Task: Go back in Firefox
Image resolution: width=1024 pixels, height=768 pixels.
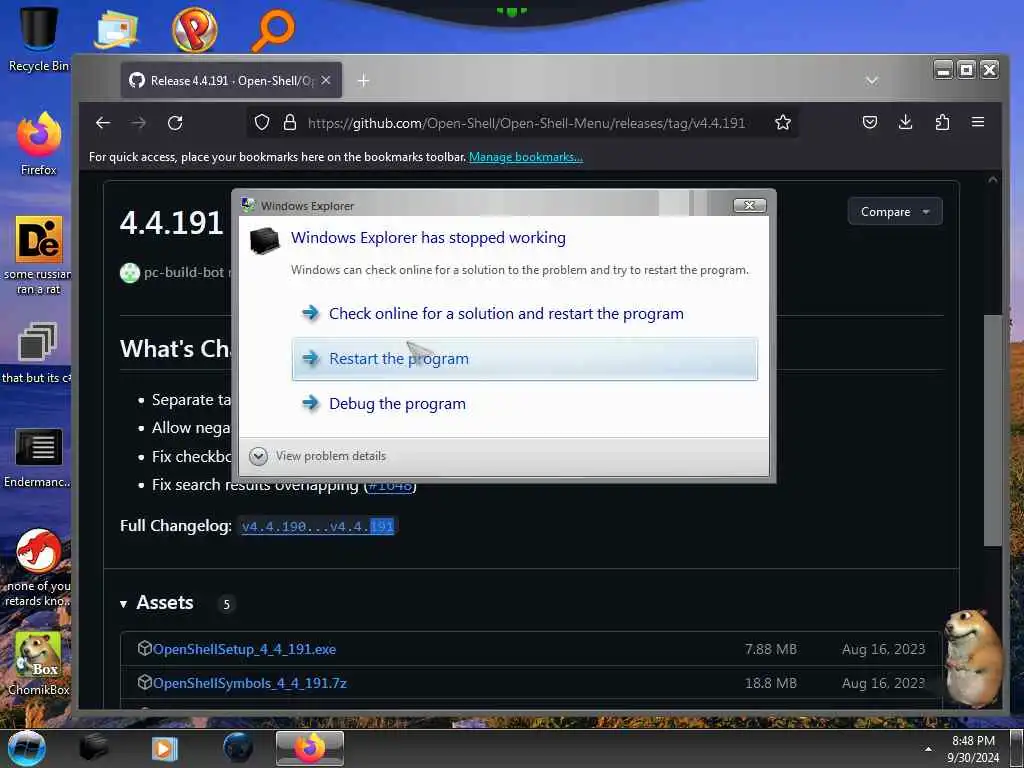Action: [x=103, y=123]
